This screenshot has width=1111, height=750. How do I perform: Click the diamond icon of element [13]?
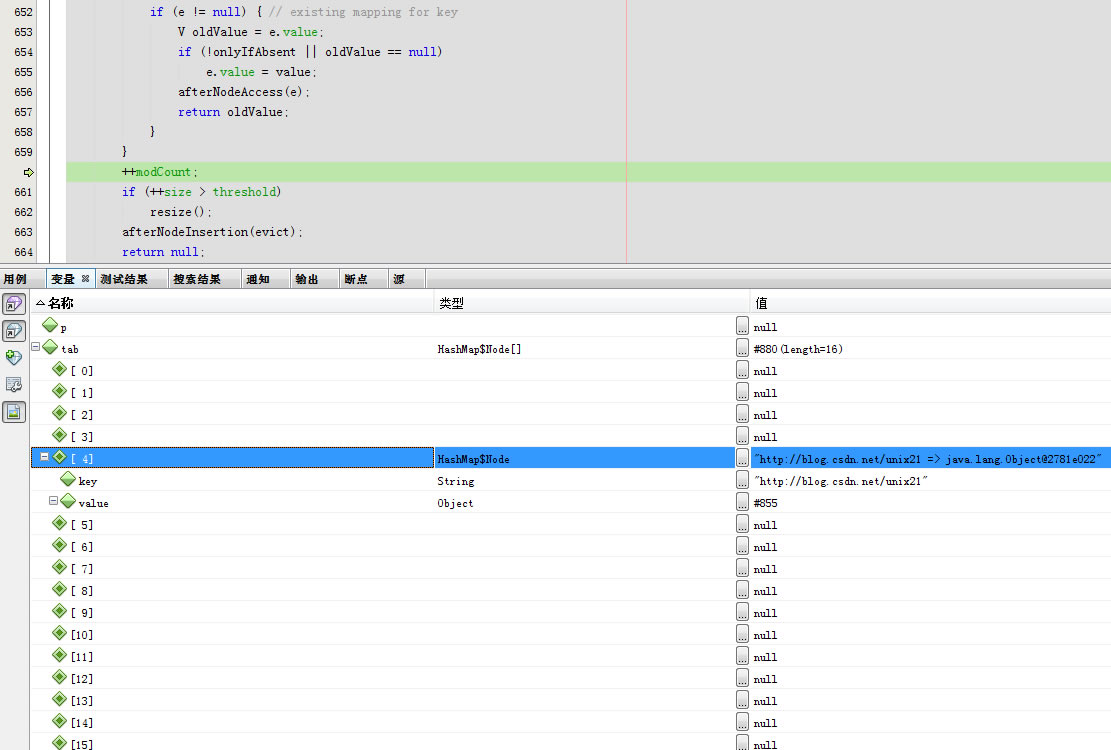click(x=60, y=698)
